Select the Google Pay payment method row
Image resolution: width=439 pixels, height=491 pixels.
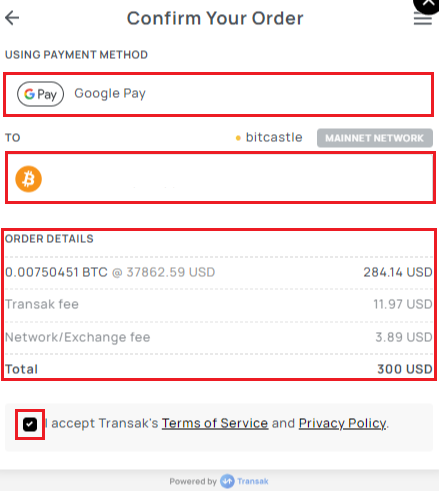pos(219,94)
